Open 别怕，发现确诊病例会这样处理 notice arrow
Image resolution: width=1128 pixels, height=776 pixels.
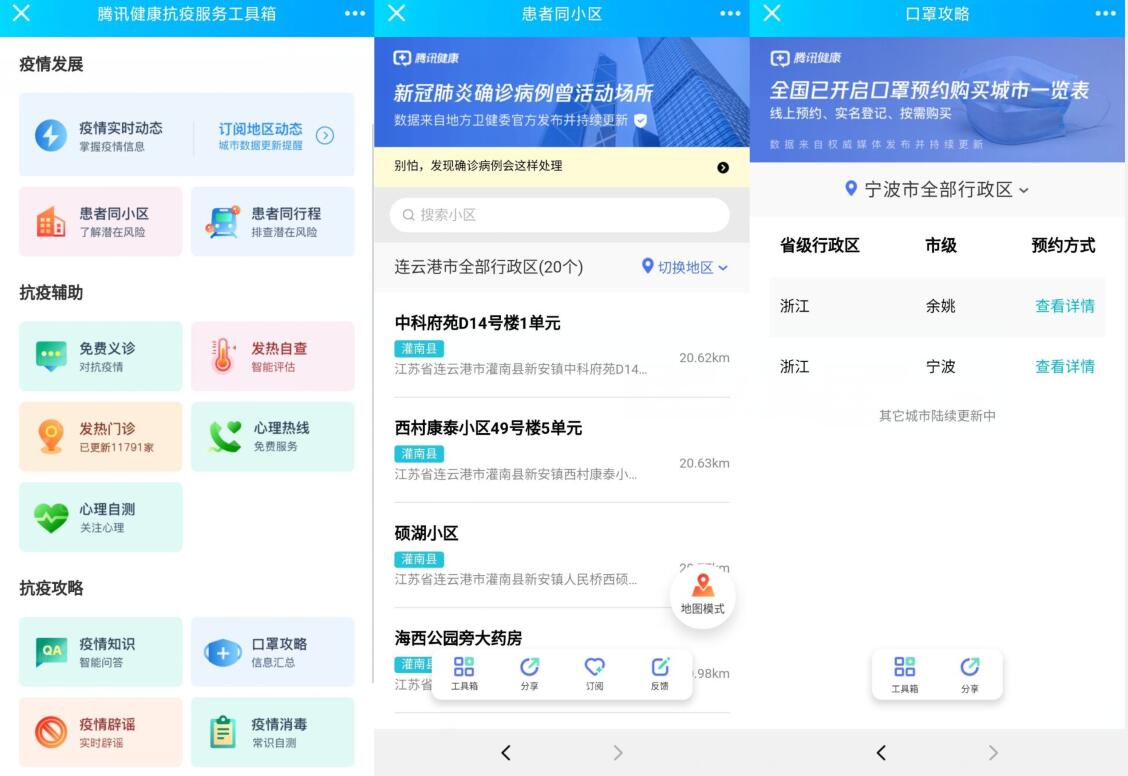(723, 168)
